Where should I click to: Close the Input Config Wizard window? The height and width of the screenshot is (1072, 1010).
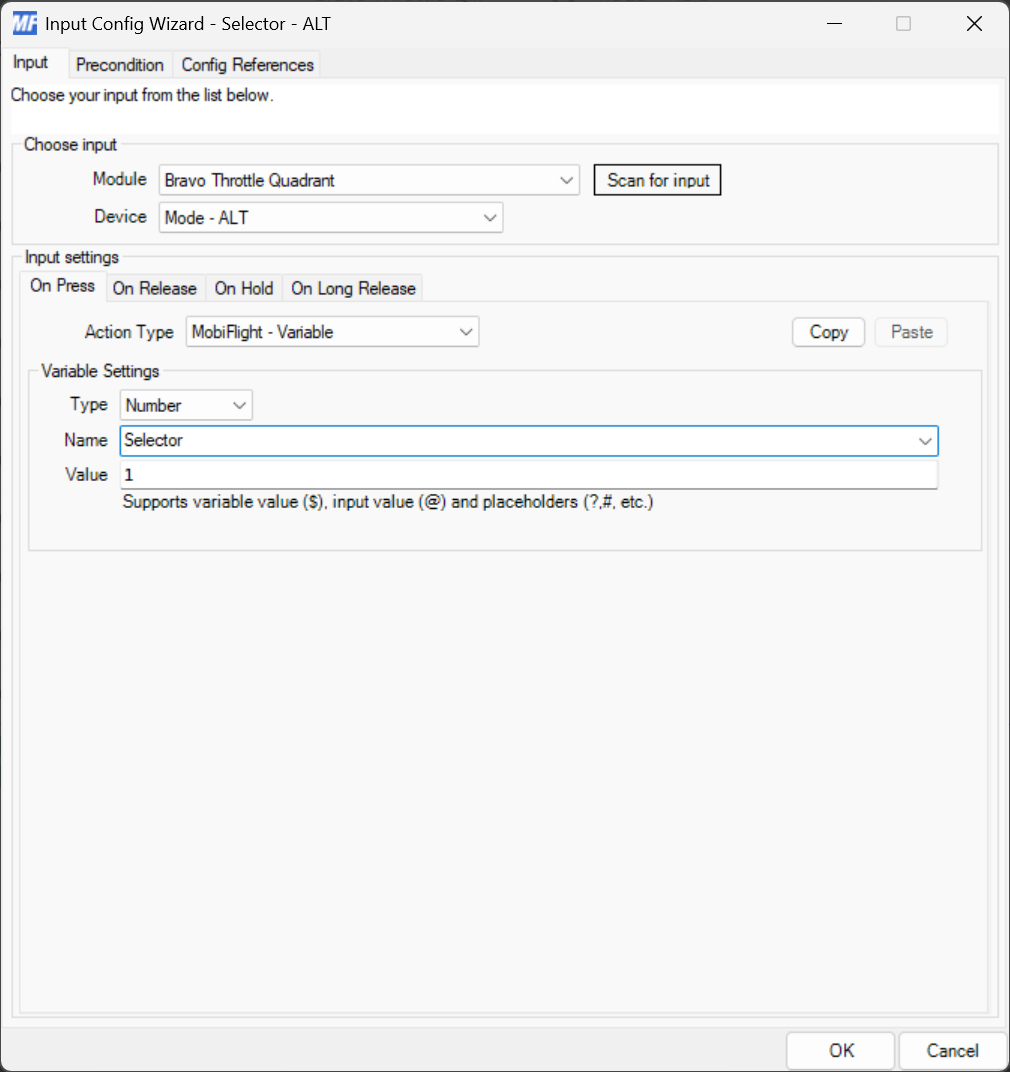coord(974,24)
